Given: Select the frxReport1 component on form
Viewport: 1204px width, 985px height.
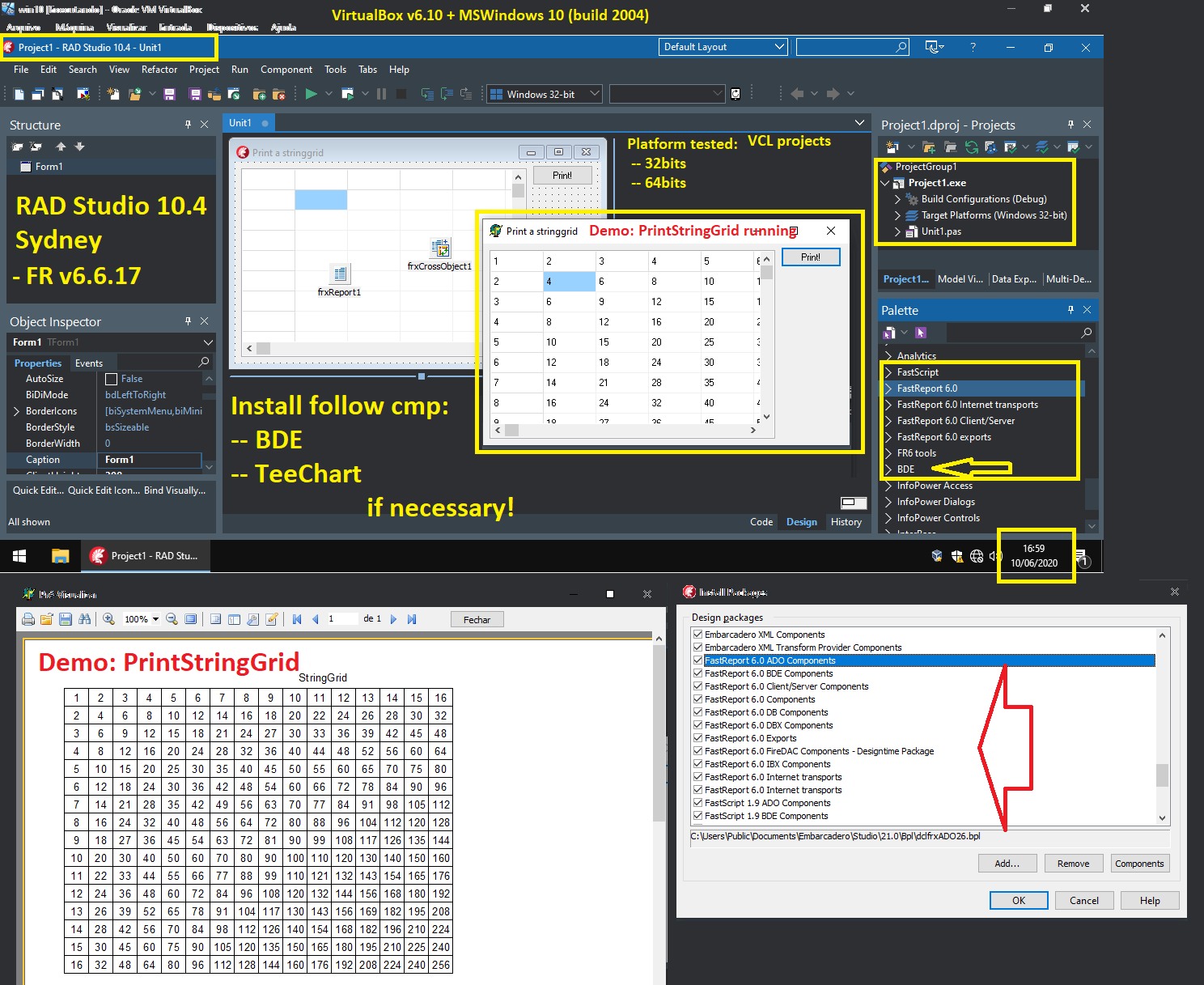Looking at the screenshot, I should pos(340,274).
